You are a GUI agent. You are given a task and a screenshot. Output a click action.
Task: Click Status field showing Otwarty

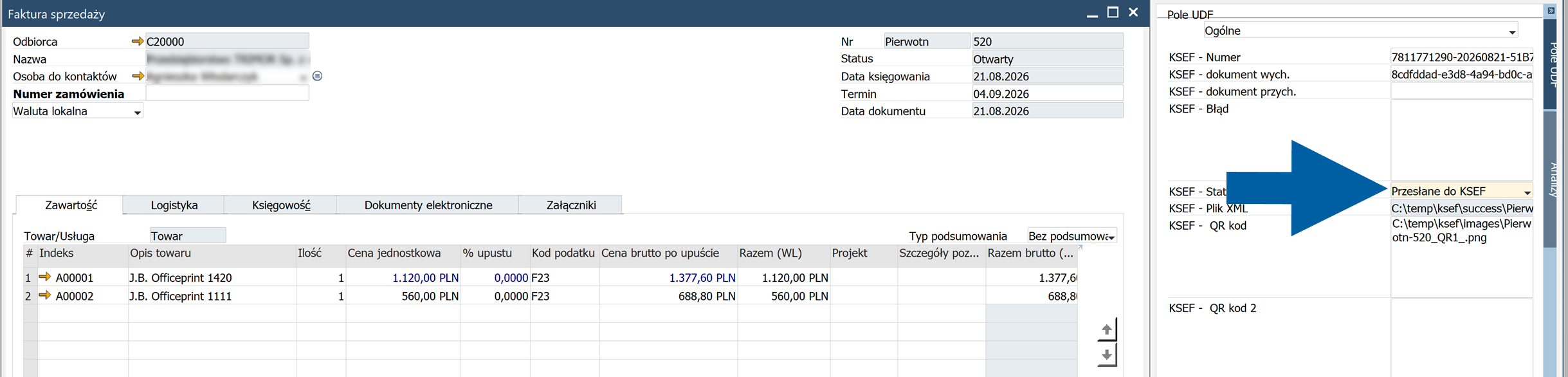coord(1048,59)
